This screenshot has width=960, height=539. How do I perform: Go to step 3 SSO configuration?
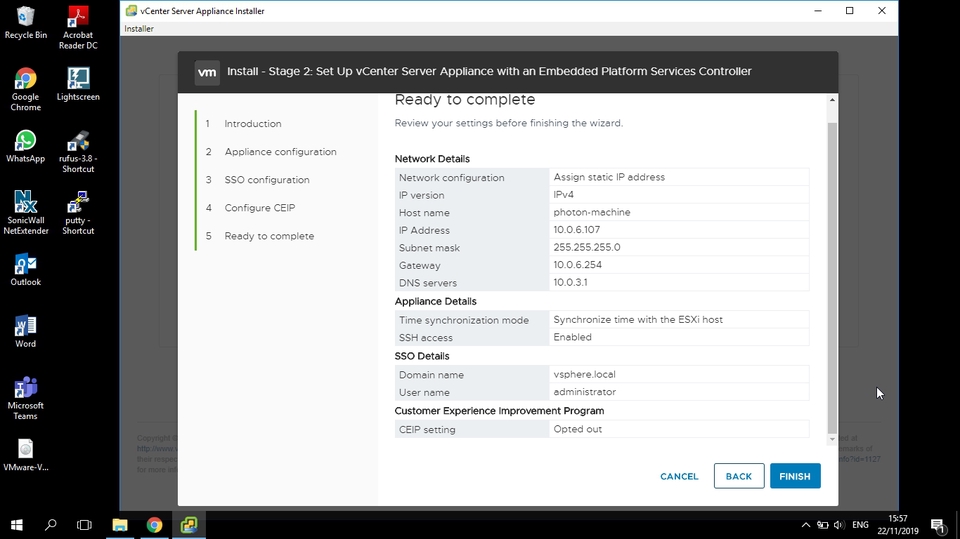[x=266, y=180]
